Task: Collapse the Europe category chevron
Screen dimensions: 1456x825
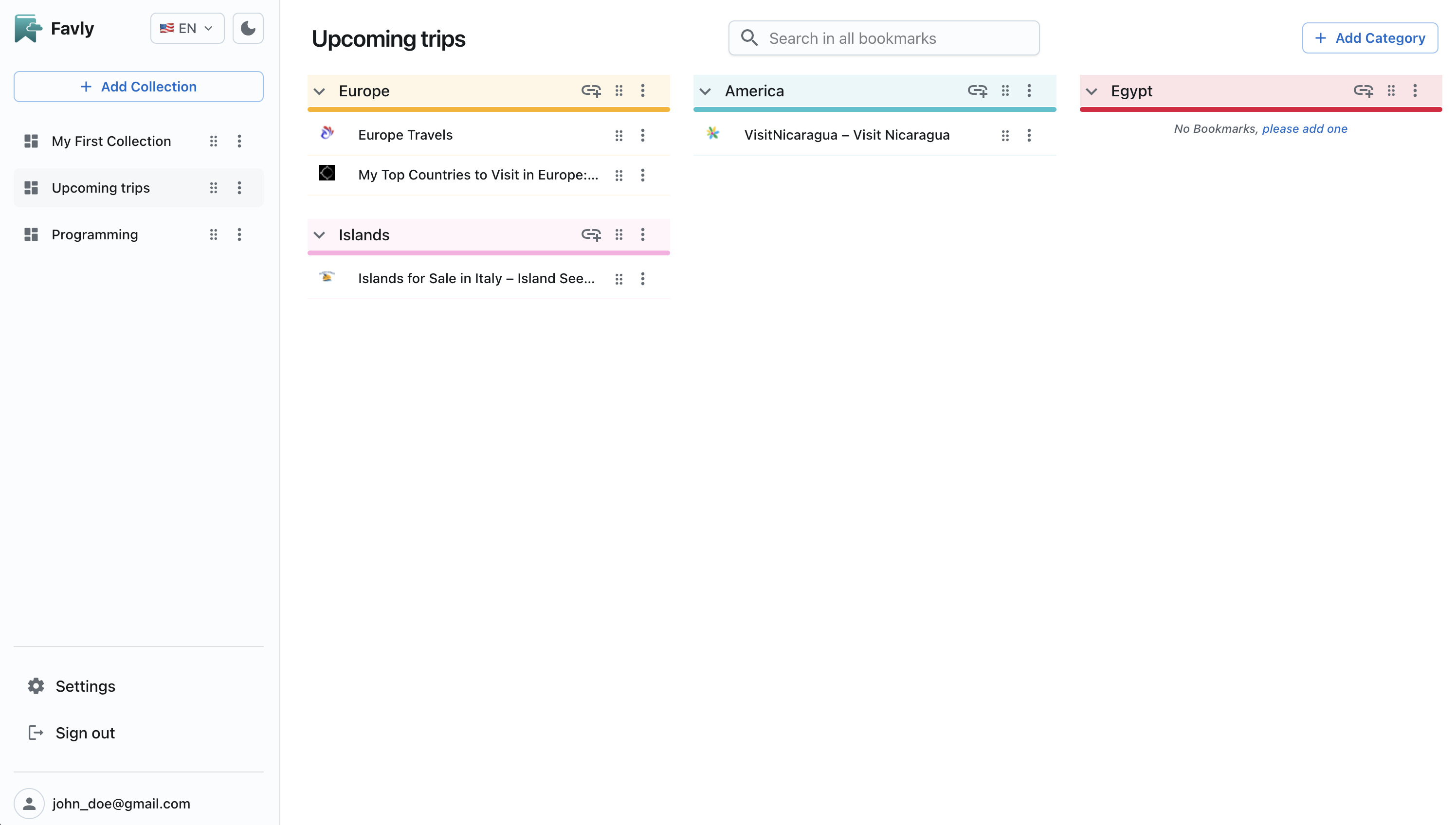Action: pos(319,91)
